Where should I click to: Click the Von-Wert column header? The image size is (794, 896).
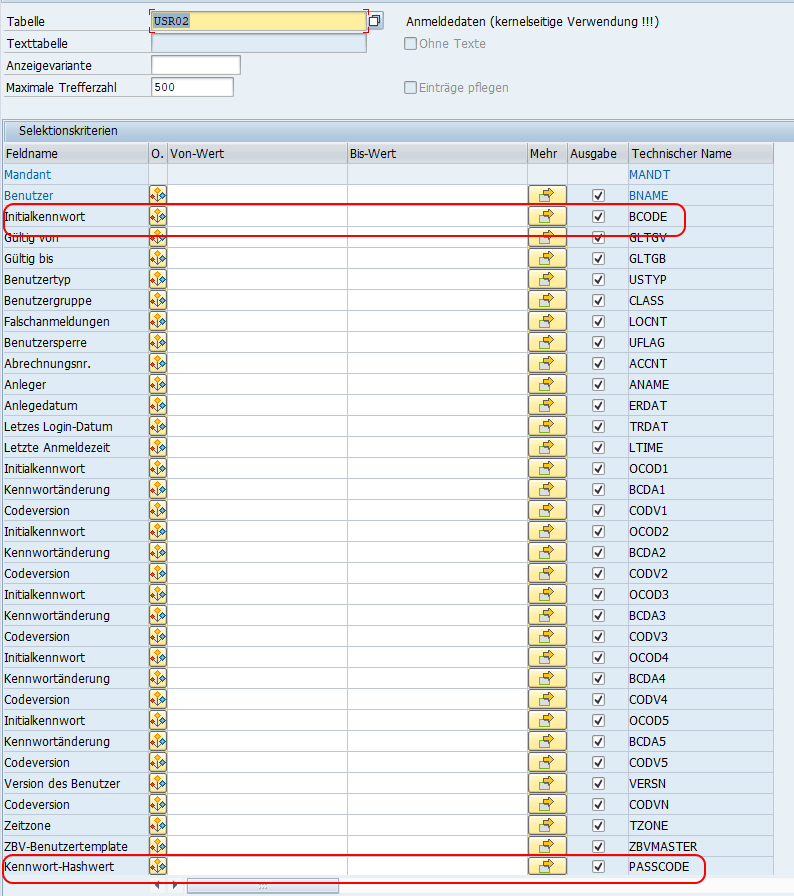pos(257,154)
